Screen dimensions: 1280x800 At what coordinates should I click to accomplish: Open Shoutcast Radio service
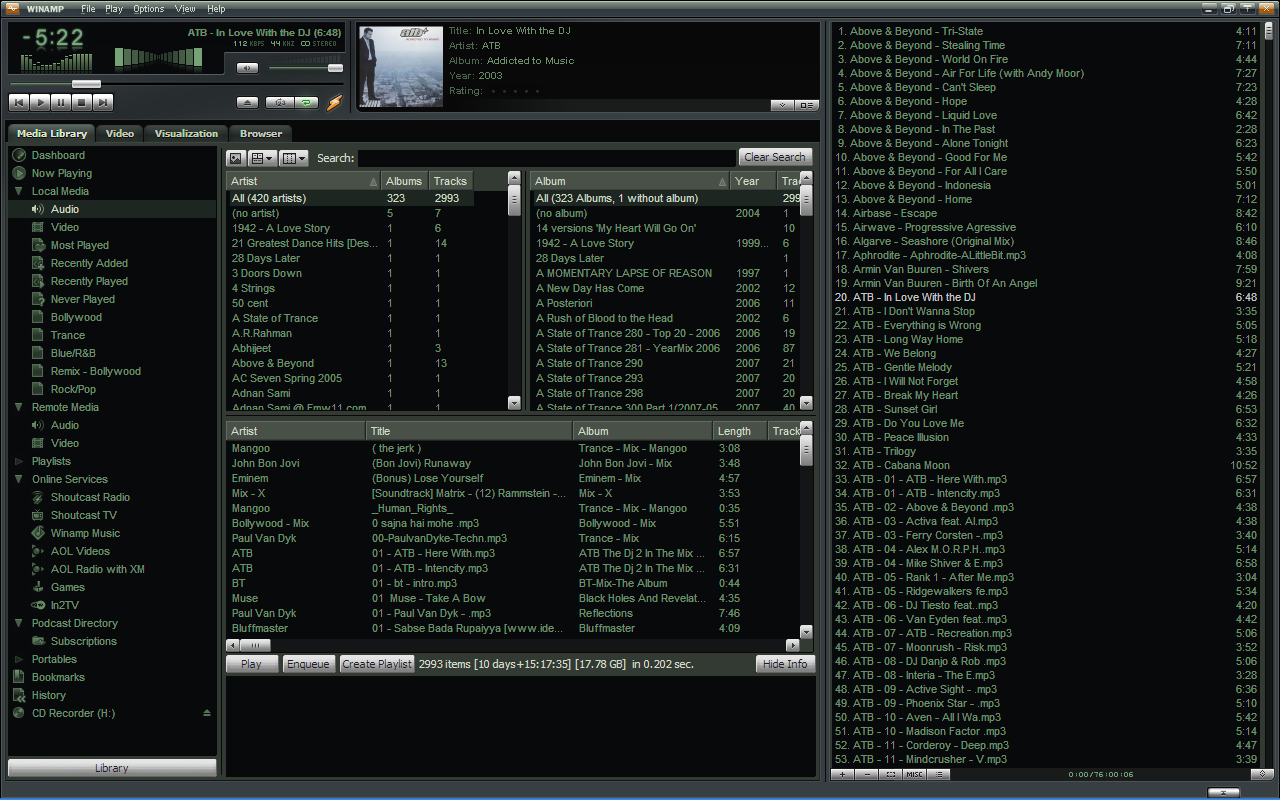[90, 497]
